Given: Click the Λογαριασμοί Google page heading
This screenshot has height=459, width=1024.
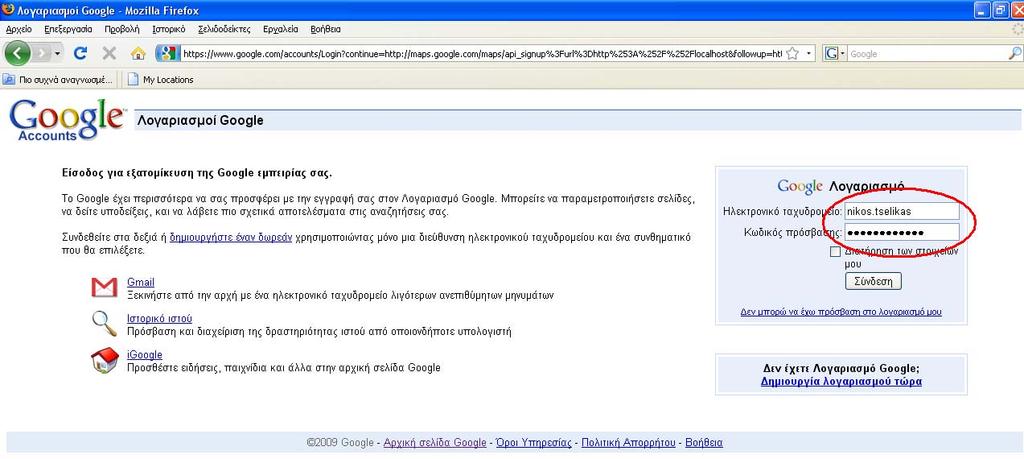Looking at the screenshot, I should 200,120.
